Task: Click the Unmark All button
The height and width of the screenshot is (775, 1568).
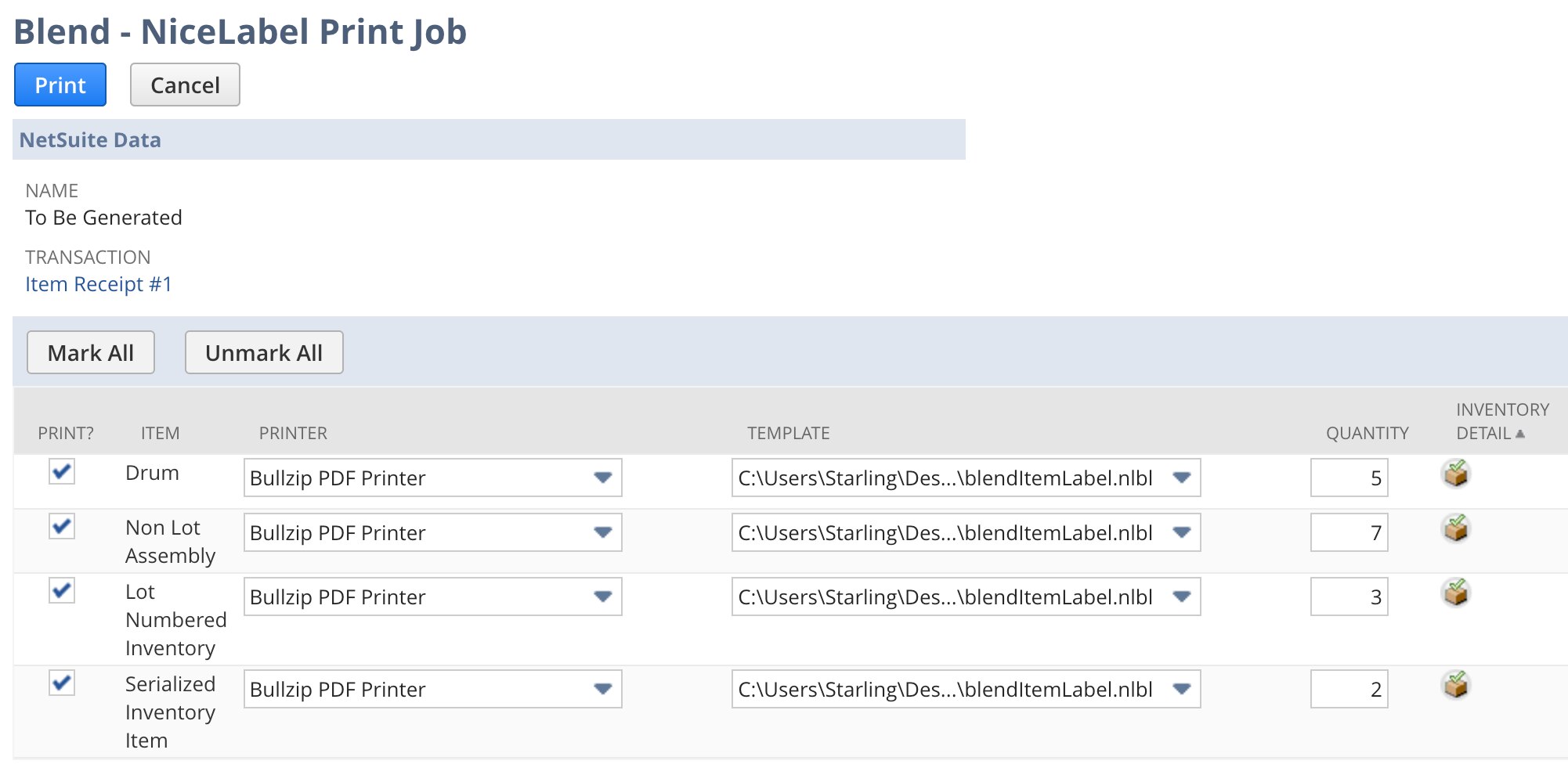Action: (264, 352)
